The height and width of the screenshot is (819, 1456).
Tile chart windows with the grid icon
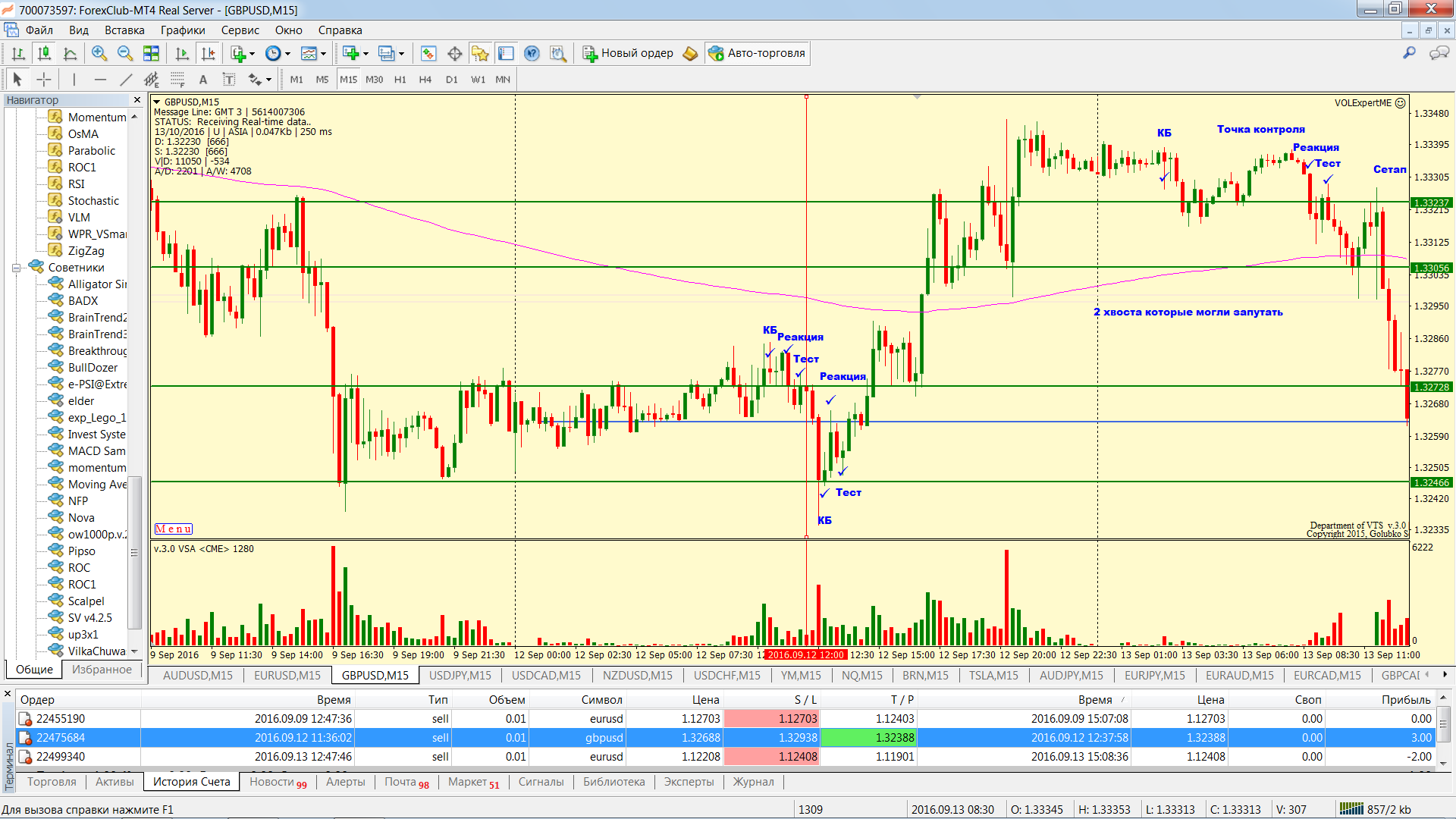(151, 53)
